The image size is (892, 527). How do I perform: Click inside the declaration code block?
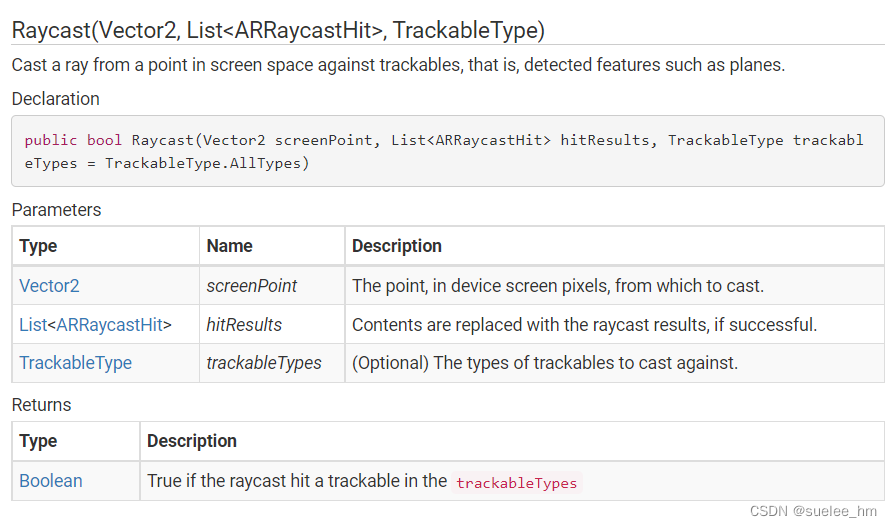(x=446, y=151)
